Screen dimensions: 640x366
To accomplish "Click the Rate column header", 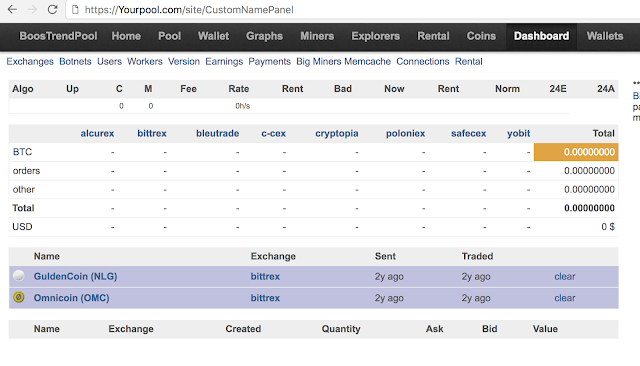I will tap(238, 89).
